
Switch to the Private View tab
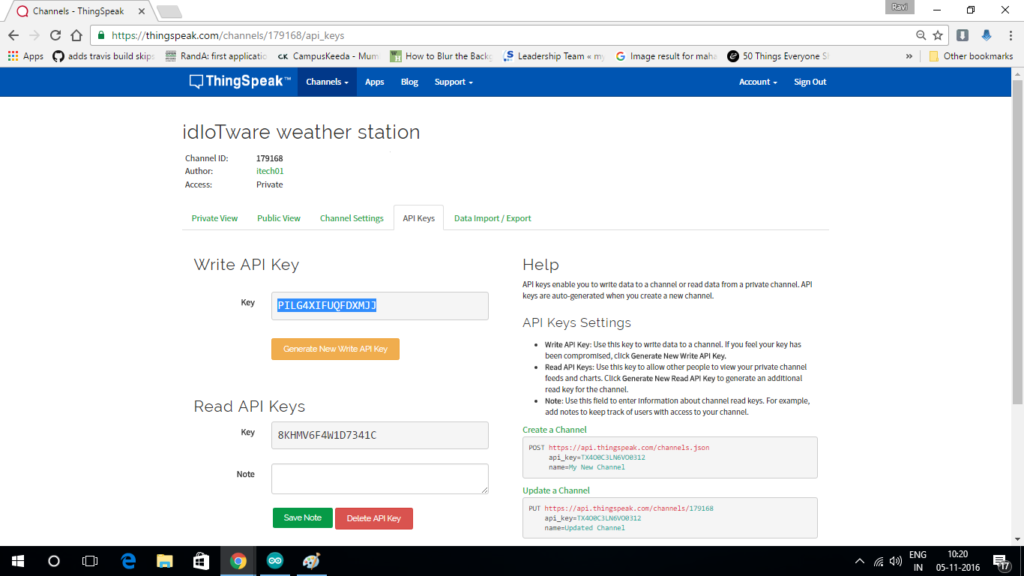coord(214,218)
